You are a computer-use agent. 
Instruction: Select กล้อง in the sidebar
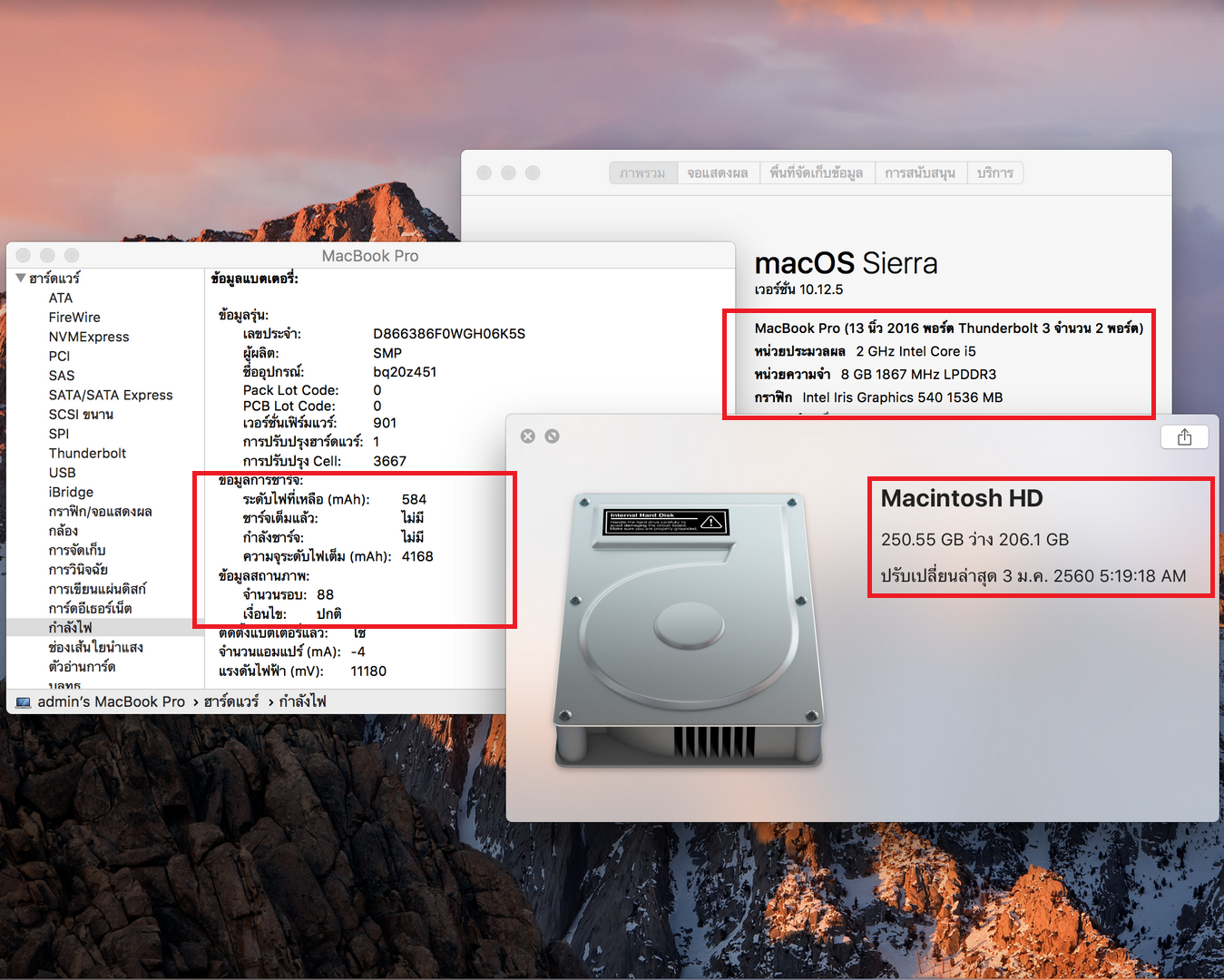coord(64,531)
